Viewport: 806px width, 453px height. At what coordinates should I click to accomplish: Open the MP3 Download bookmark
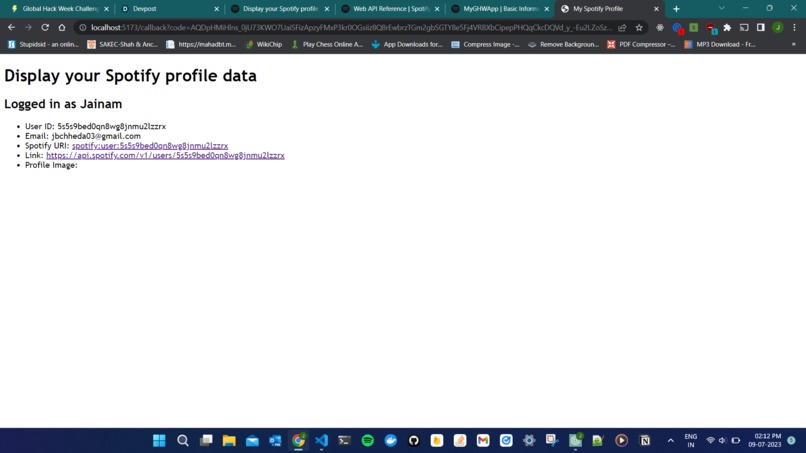[720, 44]
